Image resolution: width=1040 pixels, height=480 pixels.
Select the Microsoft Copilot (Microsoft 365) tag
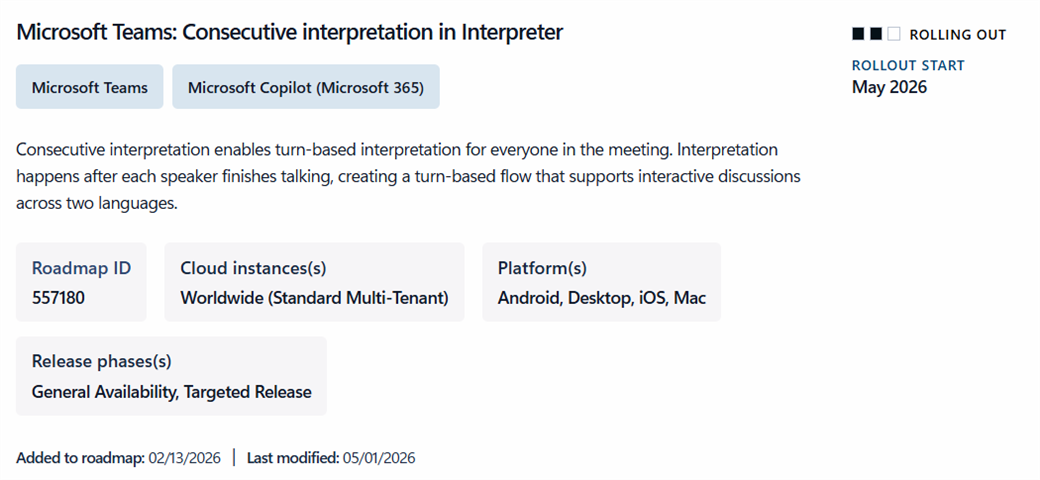click(306, 87)
